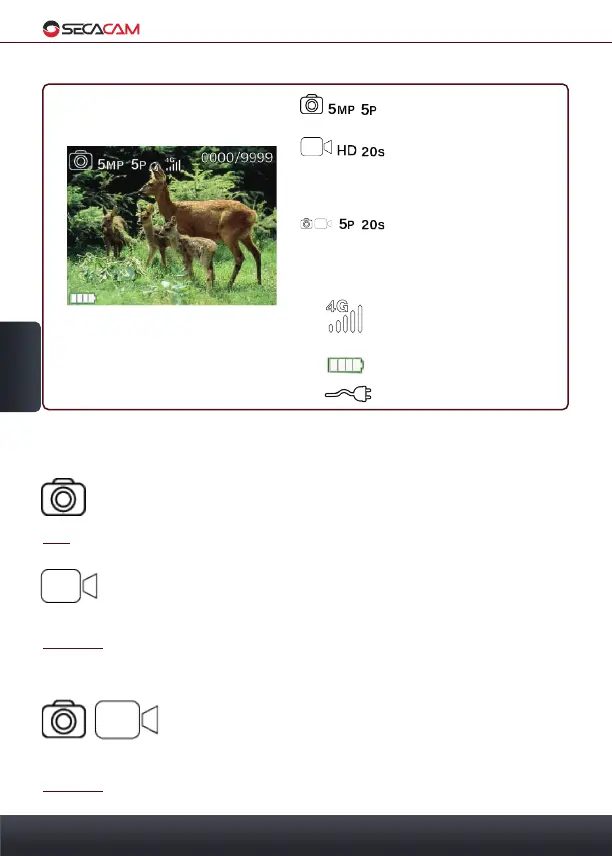Viewport: 612px width, 856px height.
Task: Click the 5MP 5P text in the legend
Action: click(x=352, y=109)
